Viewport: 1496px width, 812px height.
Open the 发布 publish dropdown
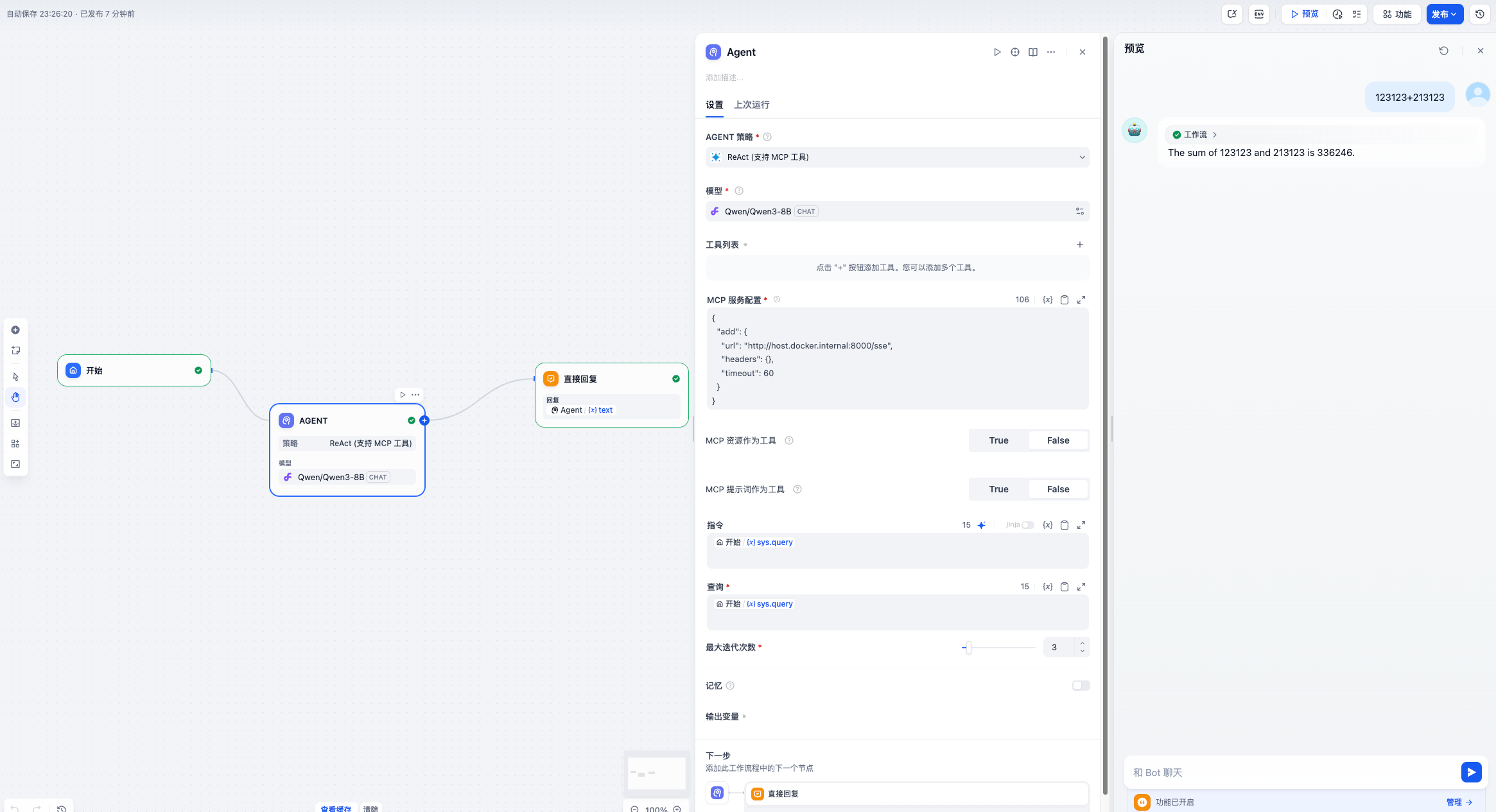click(1445, 14)
